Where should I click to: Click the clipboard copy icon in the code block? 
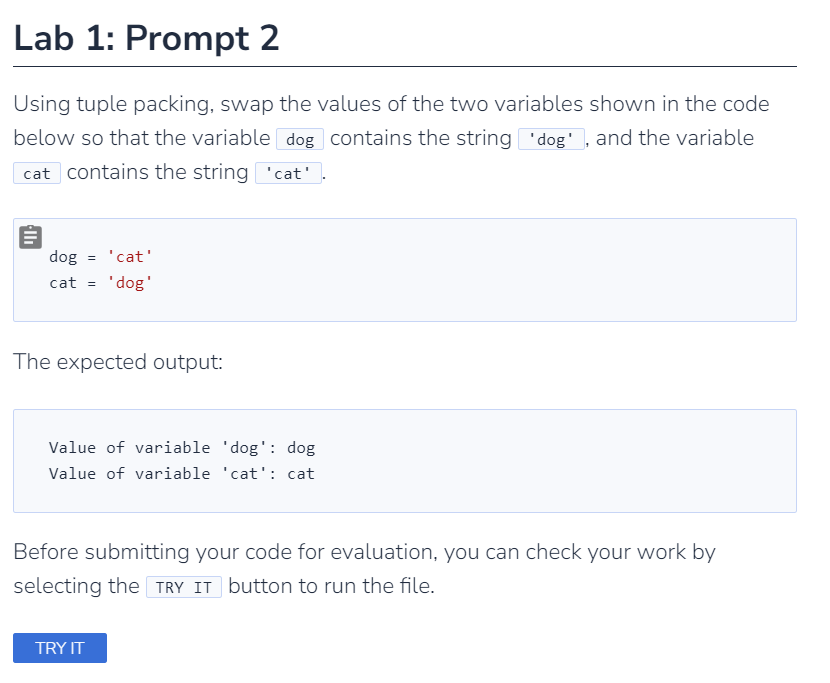click(30, 237)
